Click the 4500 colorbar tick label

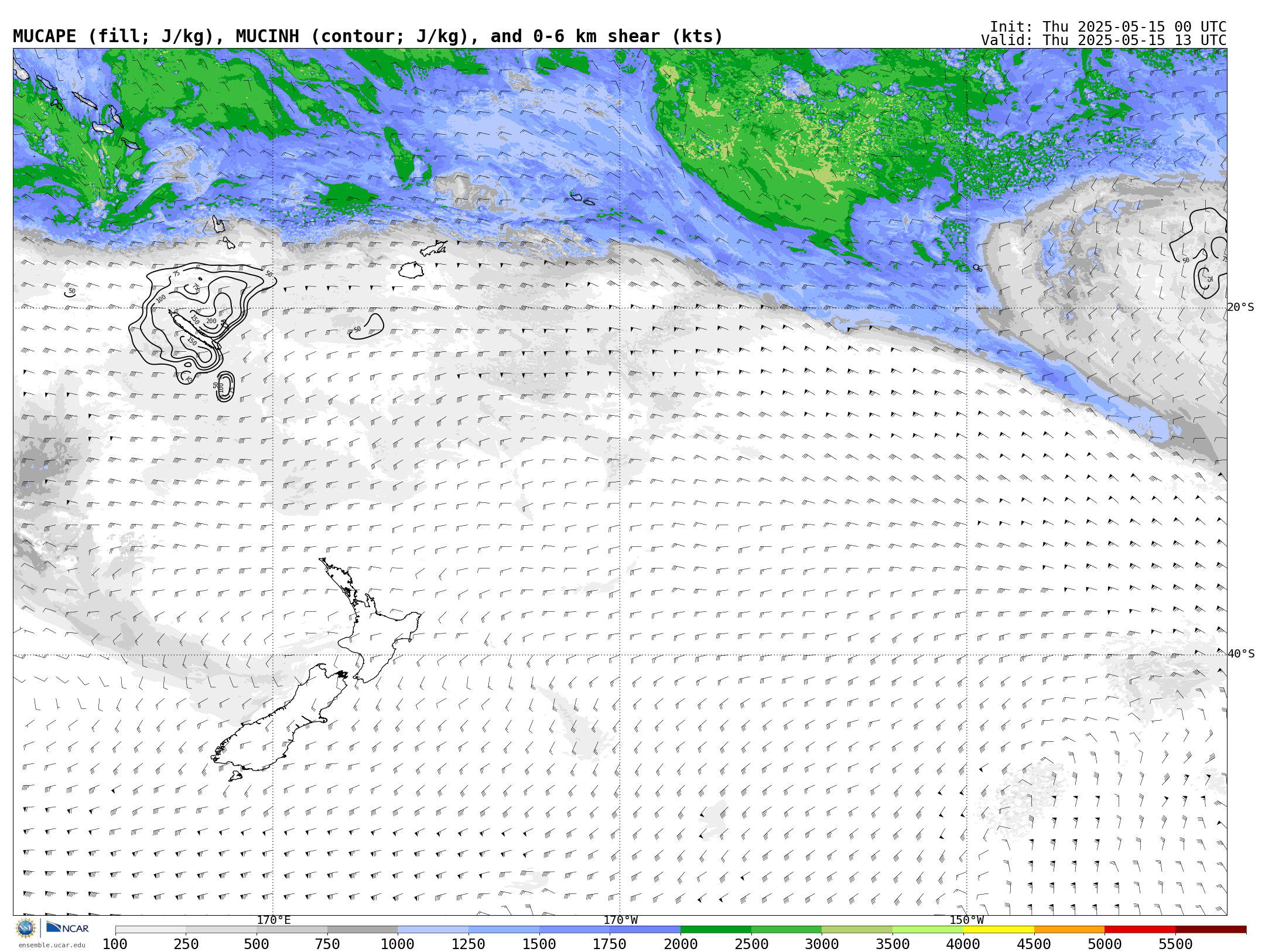[1034, 944]
